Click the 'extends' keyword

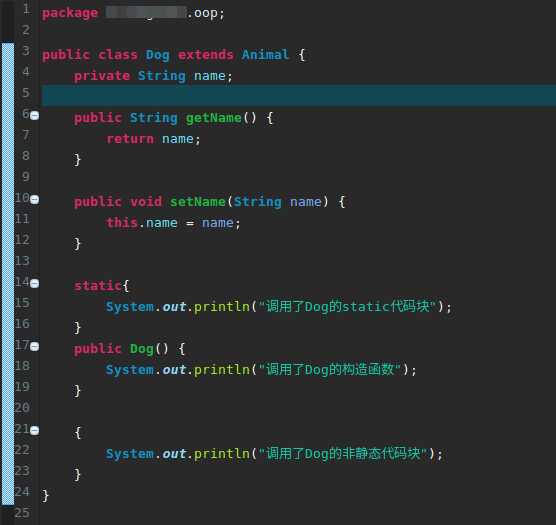206,55
